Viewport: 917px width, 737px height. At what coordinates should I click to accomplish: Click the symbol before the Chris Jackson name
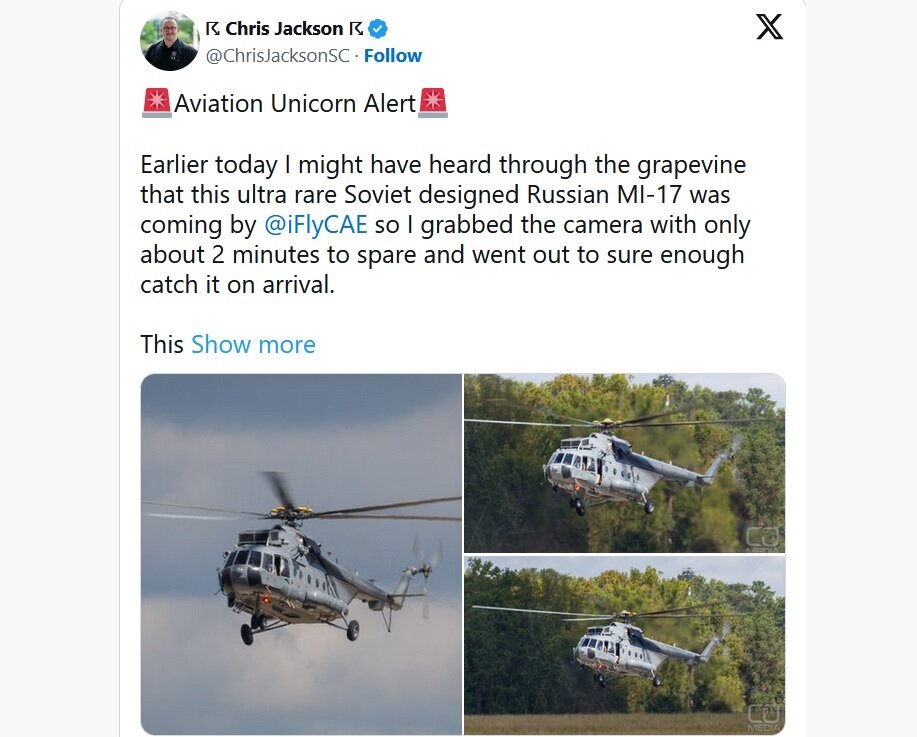212,28
